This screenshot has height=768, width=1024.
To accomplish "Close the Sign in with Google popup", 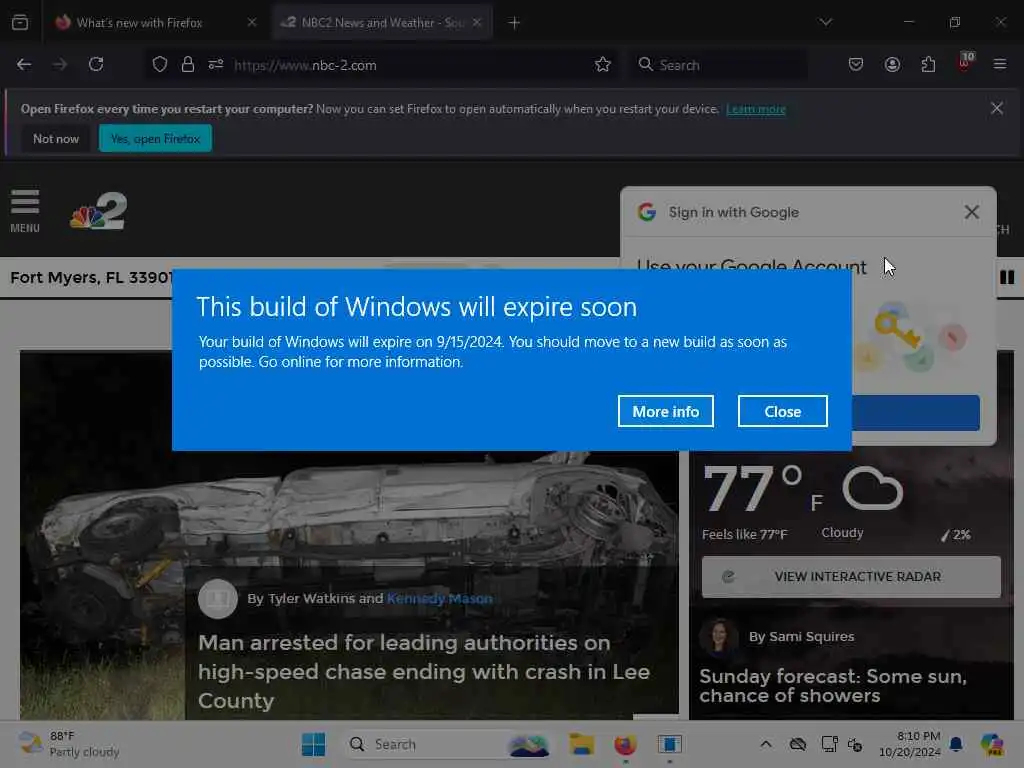I will point(972,212).
